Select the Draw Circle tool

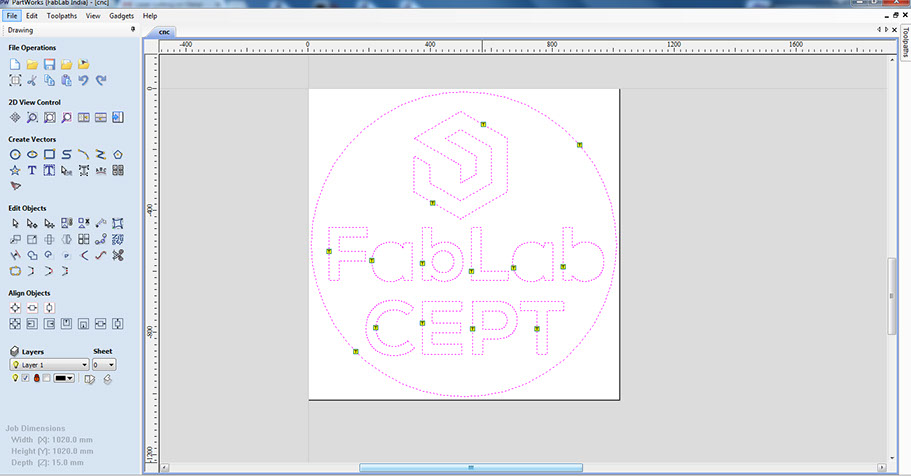tap(15, 155)
